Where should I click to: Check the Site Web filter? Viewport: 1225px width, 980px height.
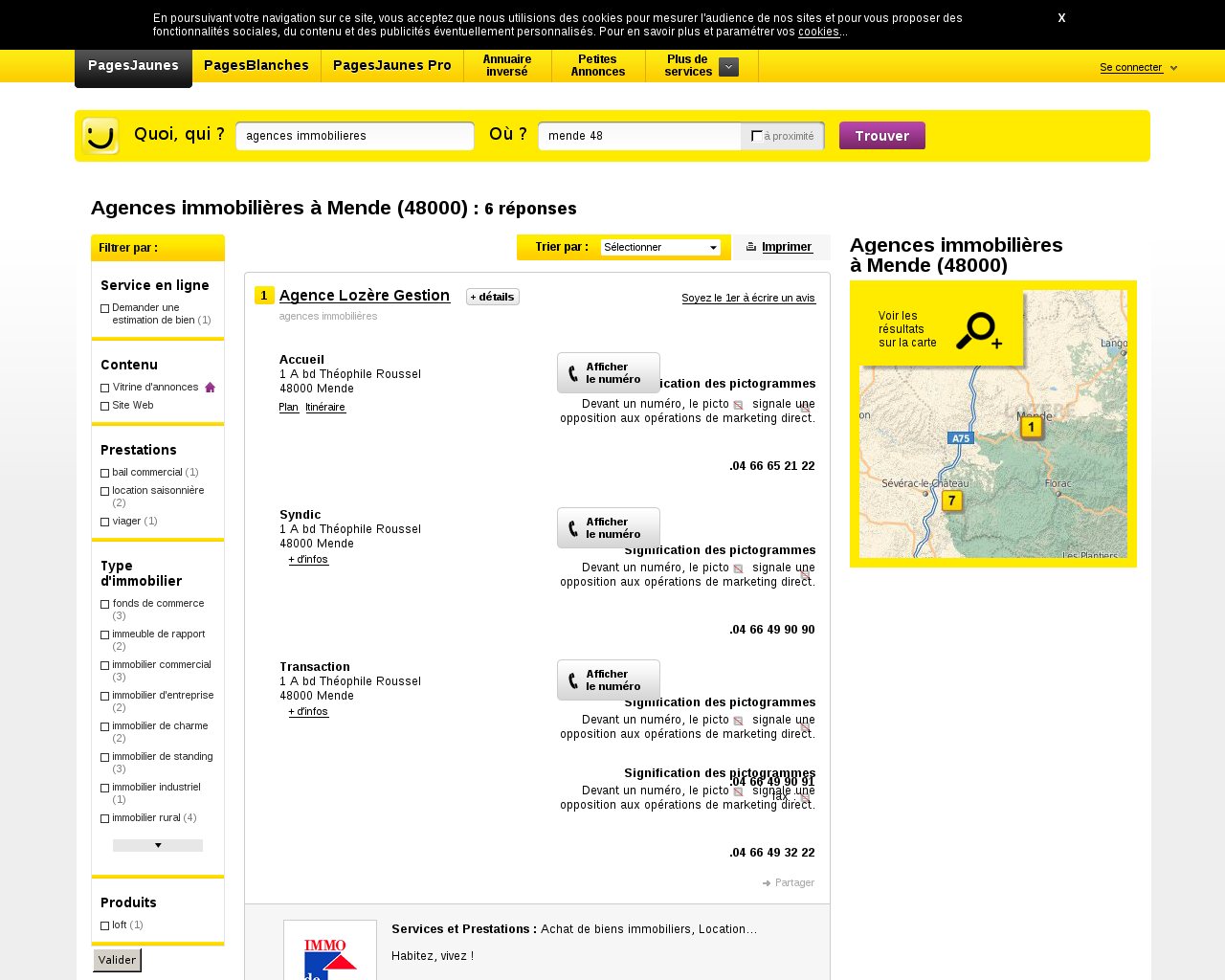tap(105, 406)
